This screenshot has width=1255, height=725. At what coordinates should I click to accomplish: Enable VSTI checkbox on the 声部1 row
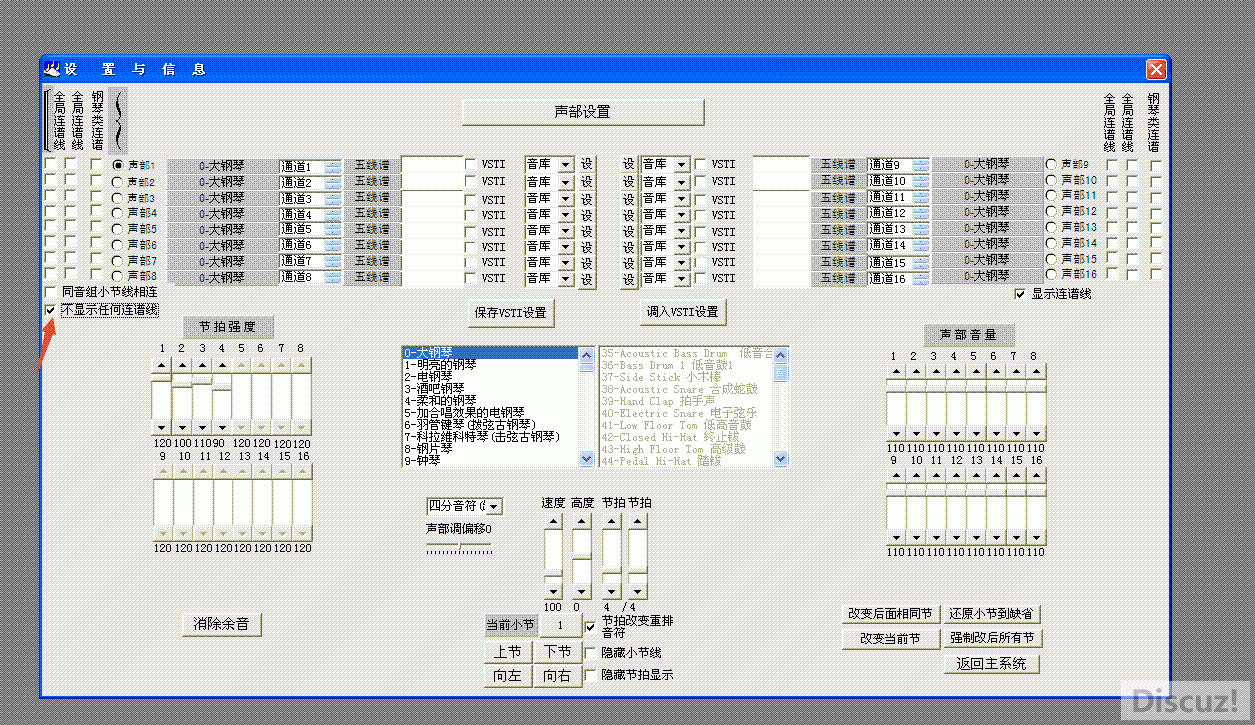471,165
